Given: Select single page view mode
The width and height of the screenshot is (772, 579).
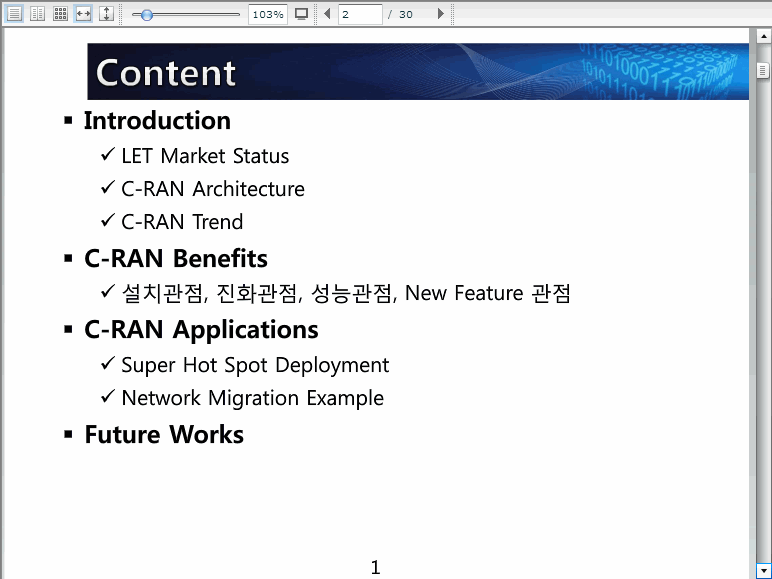Looking at the screenshot, I should click(x=14, y=14).
